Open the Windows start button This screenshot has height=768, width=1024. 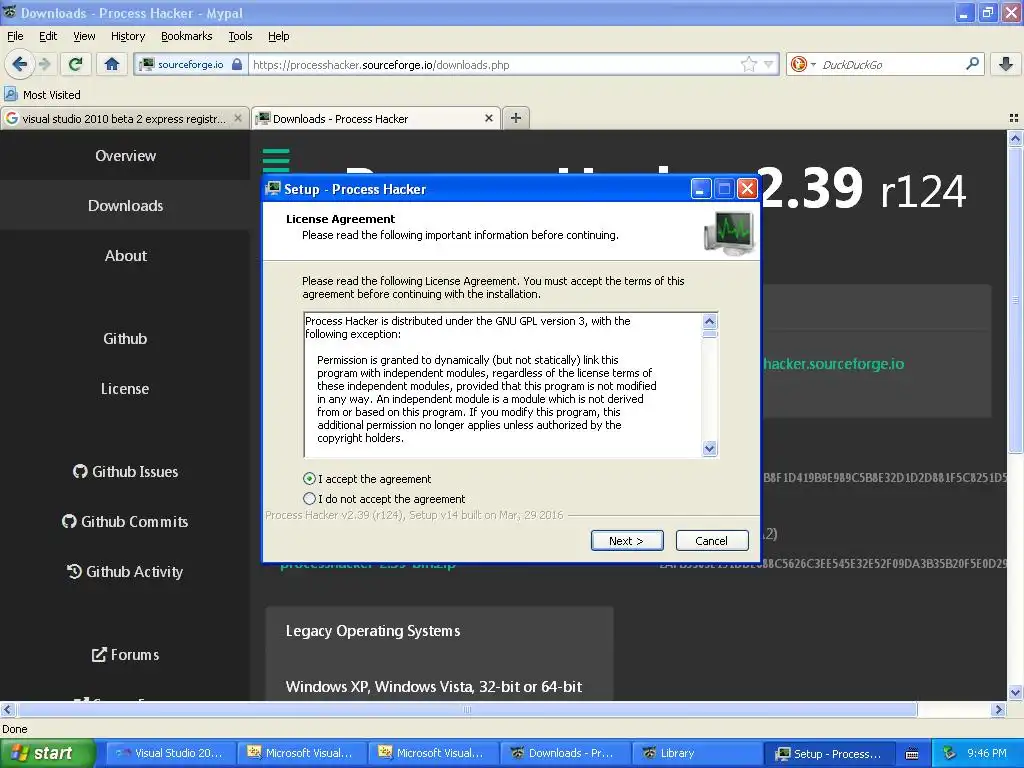click(47, 753)
